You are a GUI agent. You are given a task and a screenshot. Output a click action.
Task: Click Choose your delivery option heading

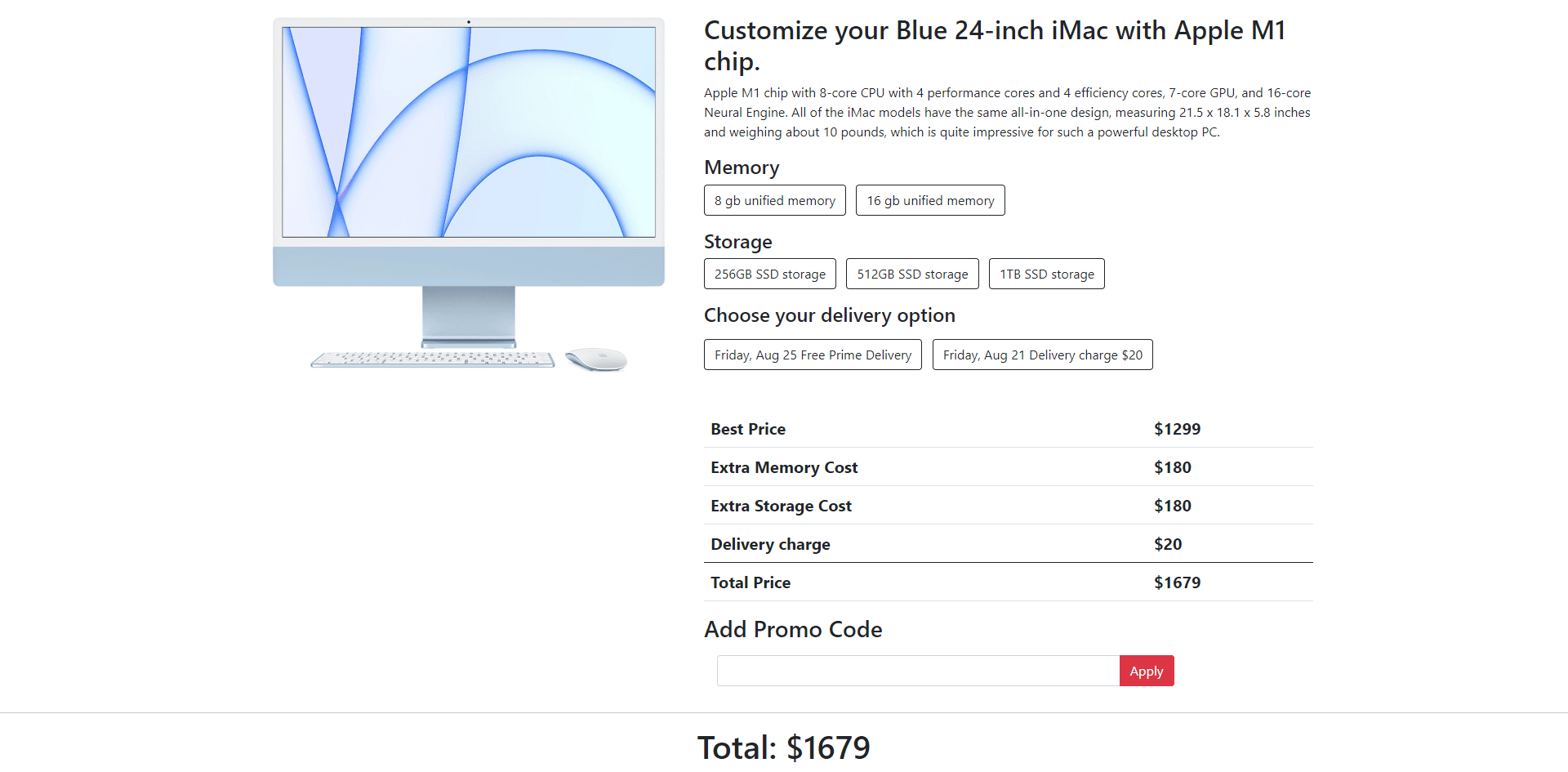coord(830,315)
